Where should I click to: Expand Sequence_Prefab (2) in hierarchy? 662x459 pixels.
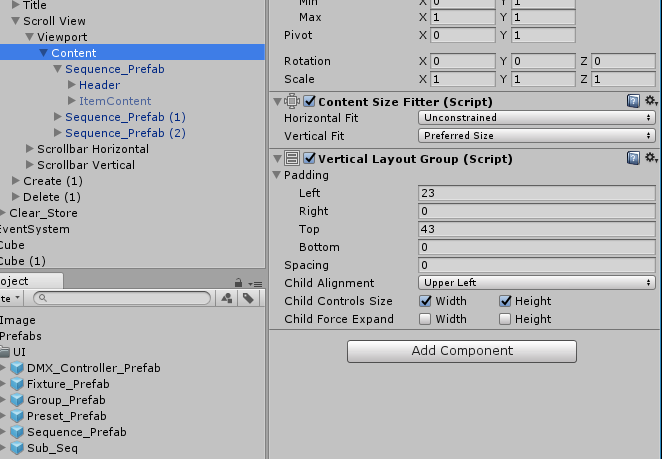pyautogui.click(x=58, y=133)
